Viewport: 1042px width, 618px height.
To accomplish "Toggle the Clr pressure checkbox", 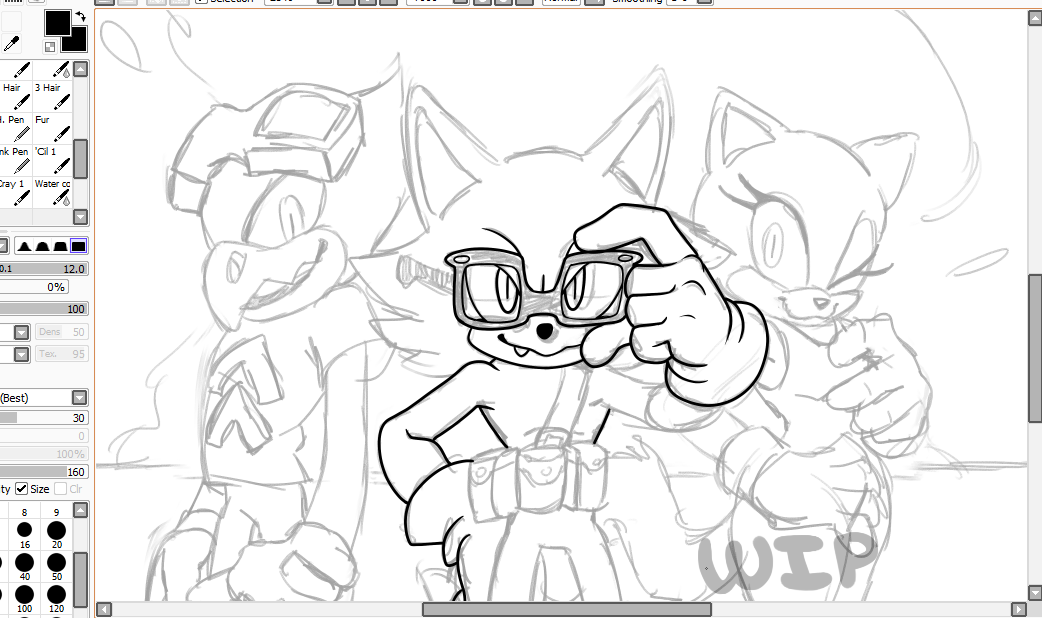I will point(60,489).
